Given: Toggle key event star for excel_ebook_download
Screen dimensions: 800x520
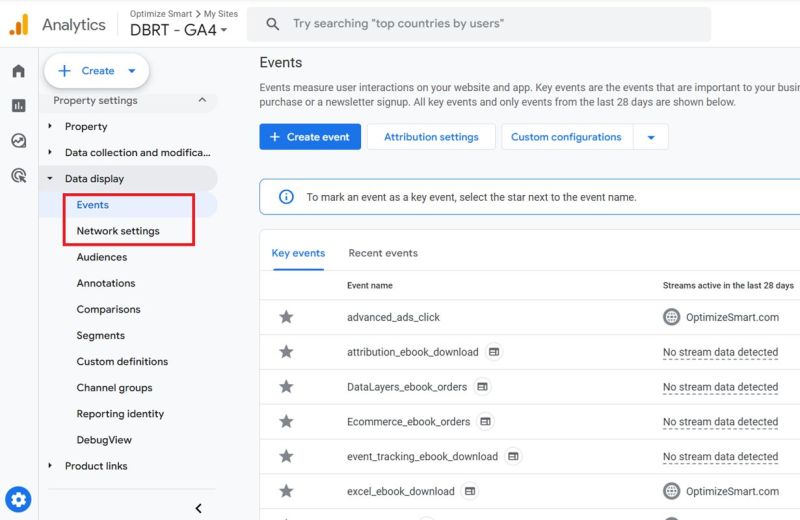Looking at the screenshot, I should point(286,491).
